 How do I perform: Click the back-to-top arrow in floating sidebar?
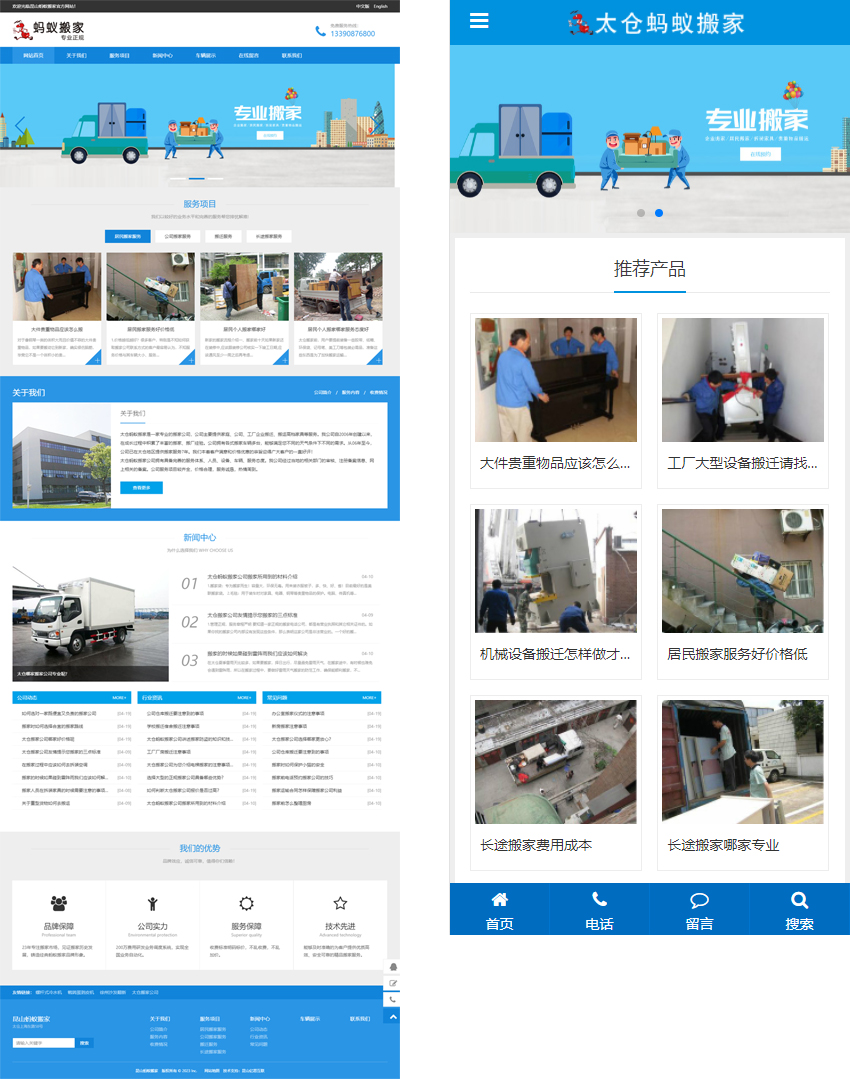(393, 1016)
